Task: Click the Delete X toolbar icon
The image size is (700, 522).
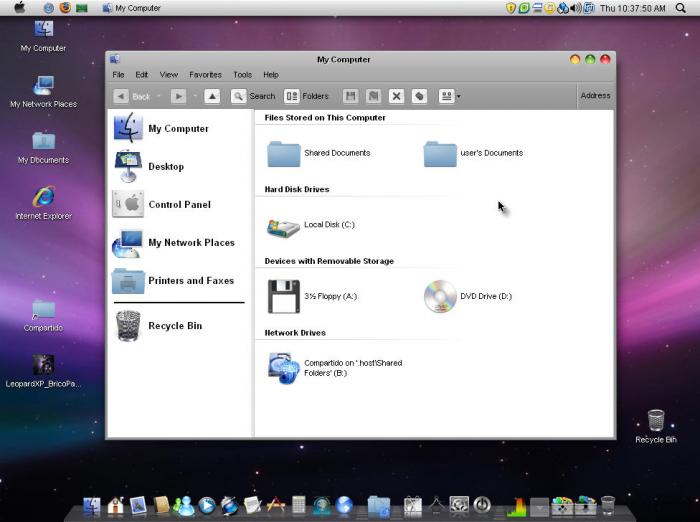Action: [x=396, y=96]
